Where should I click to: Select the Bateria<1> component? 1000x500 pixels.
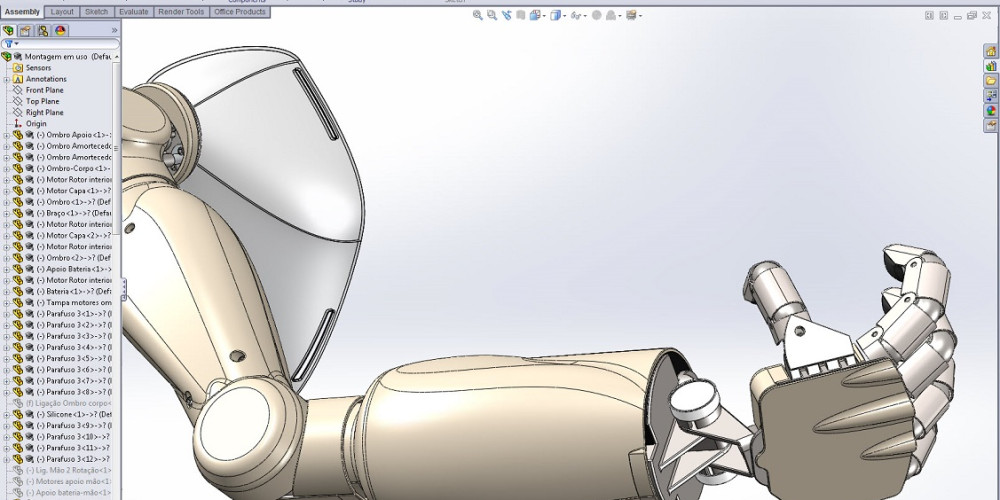coord(73,291)
